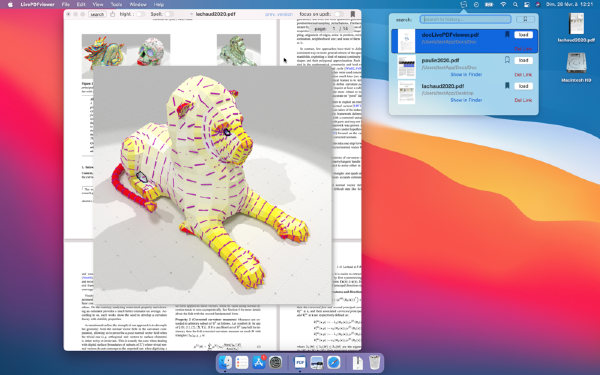Open Finder from the Dock
The image size is (600, 375).
click(225, 362)
